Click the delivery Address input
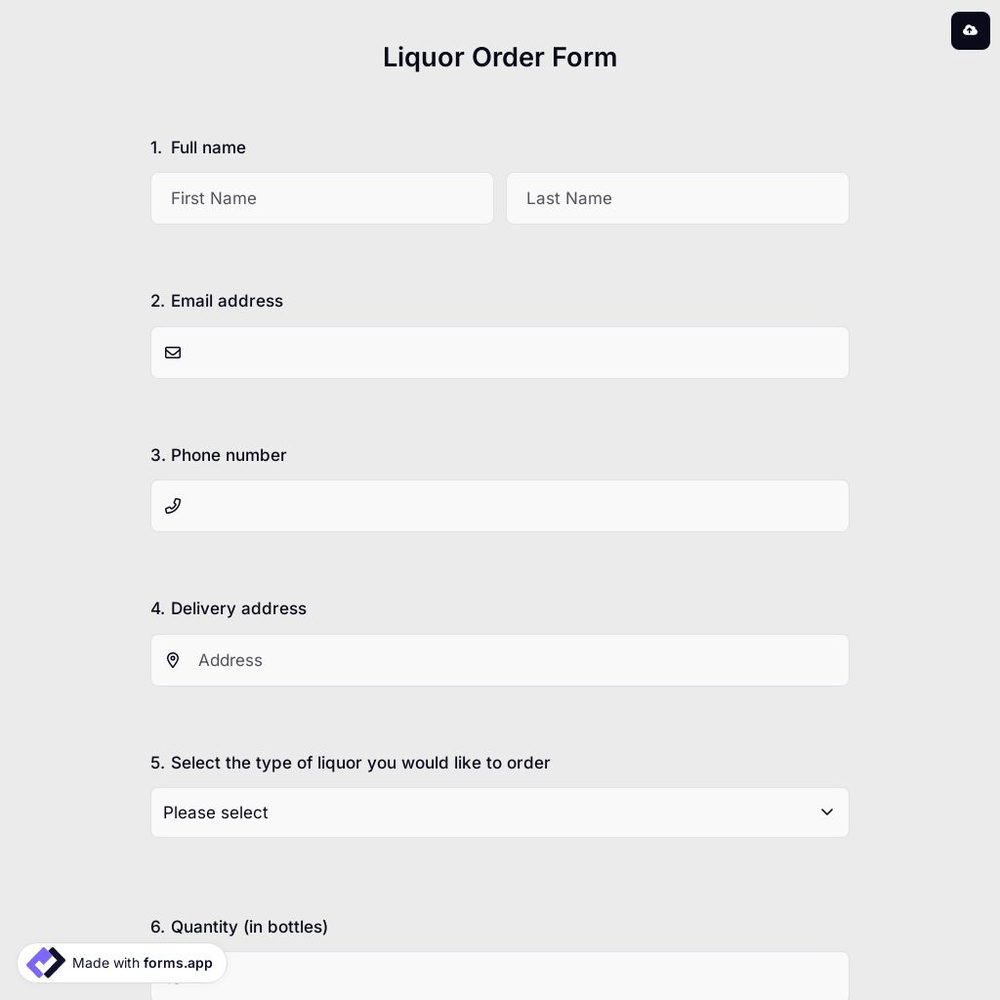 tap(499, 659)
